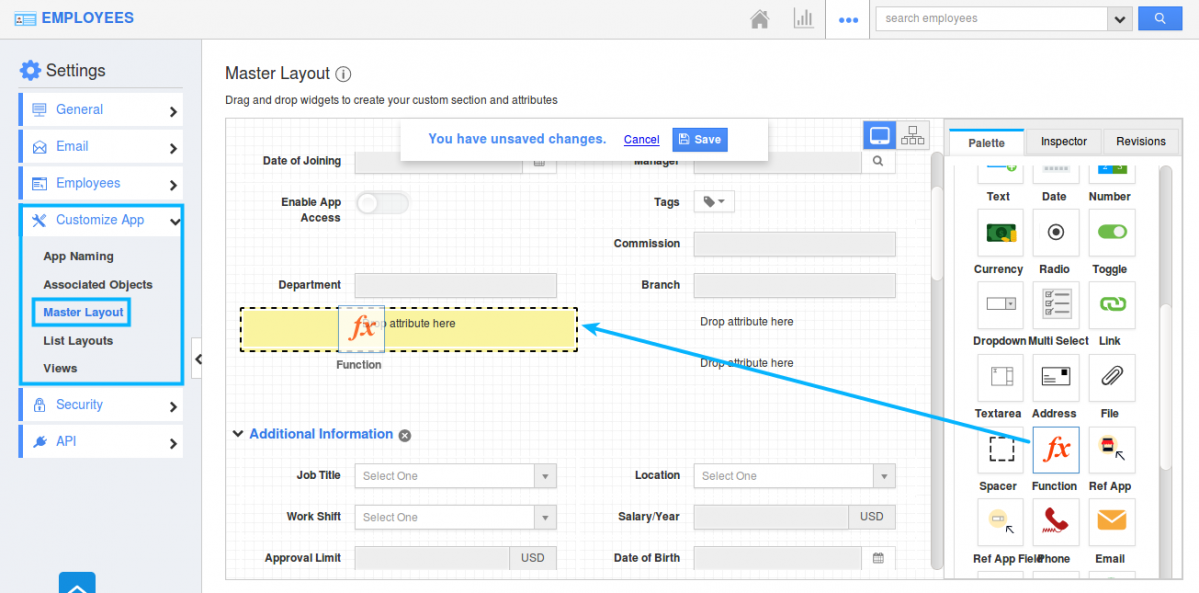Select the Currency widget in the palette
Screen dimensions: 1199x593
click(x=998, y=232)
